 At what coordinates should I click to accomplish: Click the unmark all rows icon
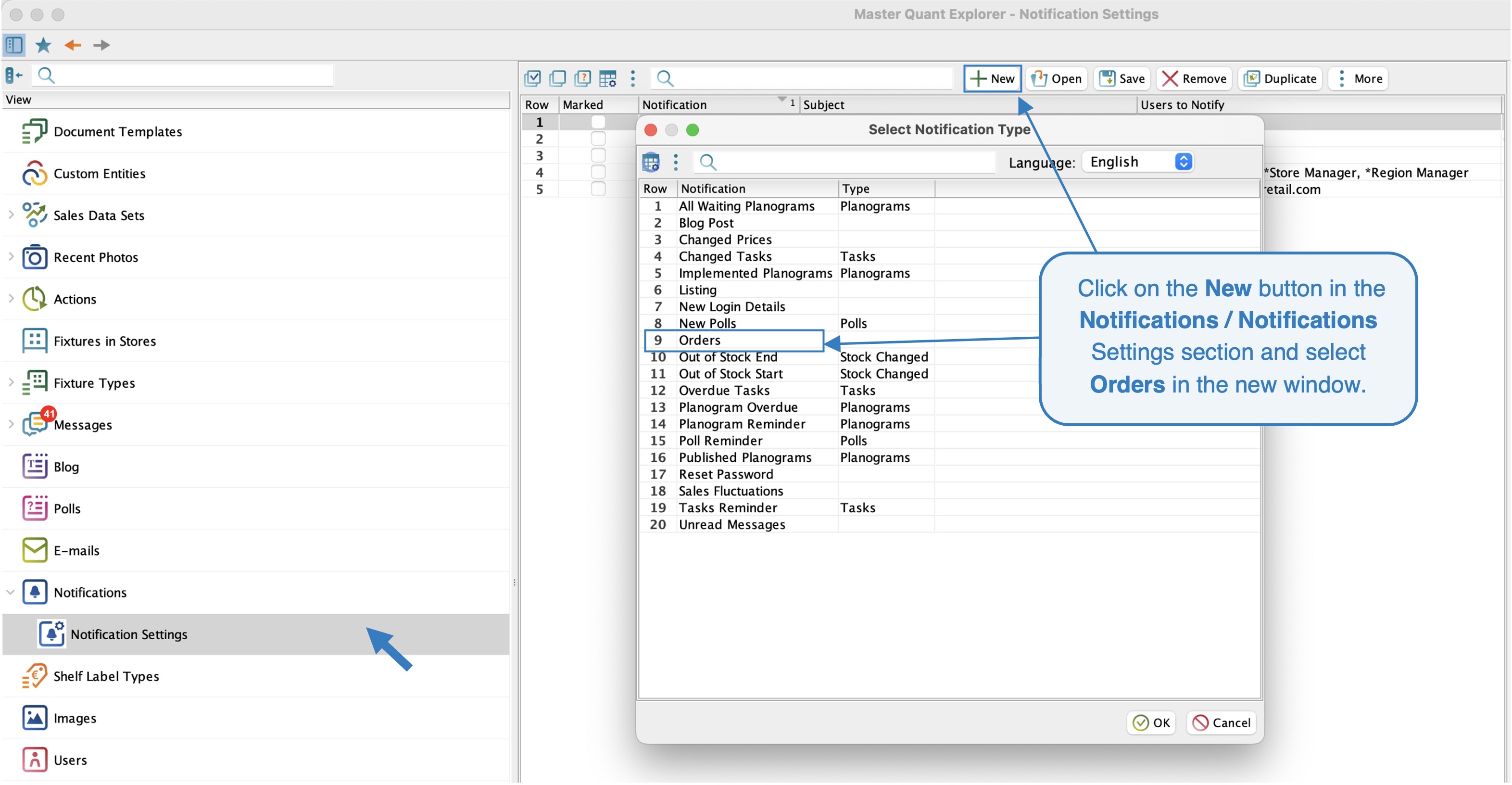(x=557, y=78)
